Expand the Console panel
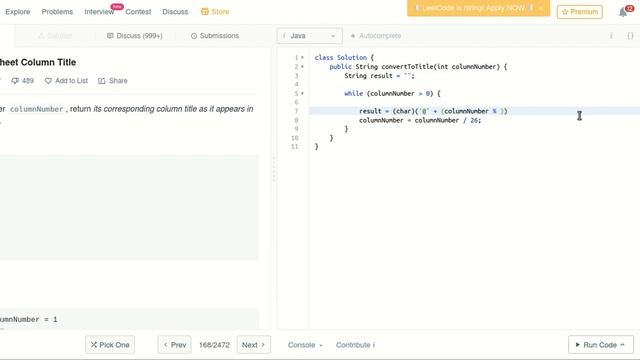Image resolution: width=640 pixels, height=360 pixels. coord(305,345)
